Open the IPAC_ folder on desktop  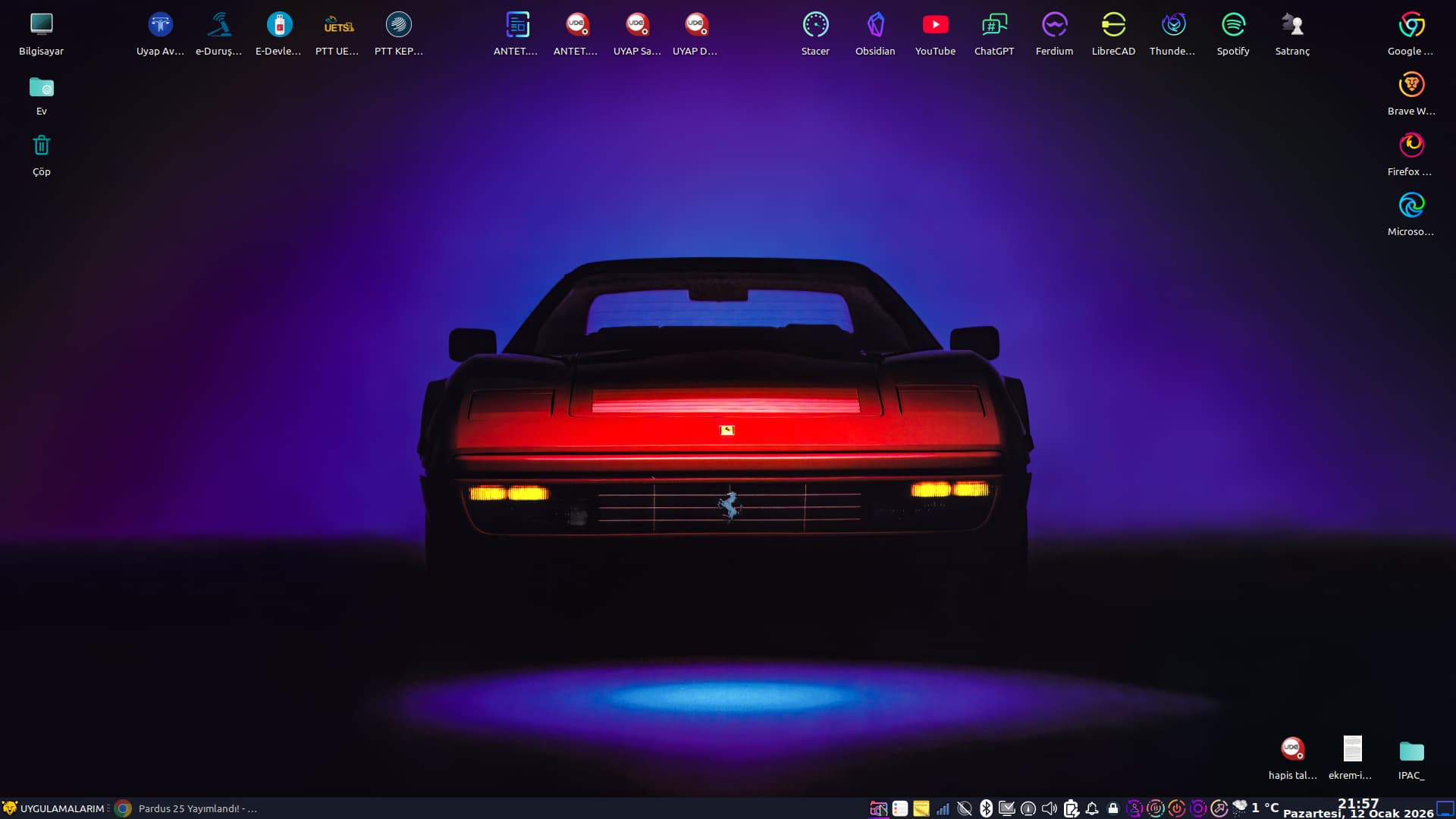(x=1411, y=752)
